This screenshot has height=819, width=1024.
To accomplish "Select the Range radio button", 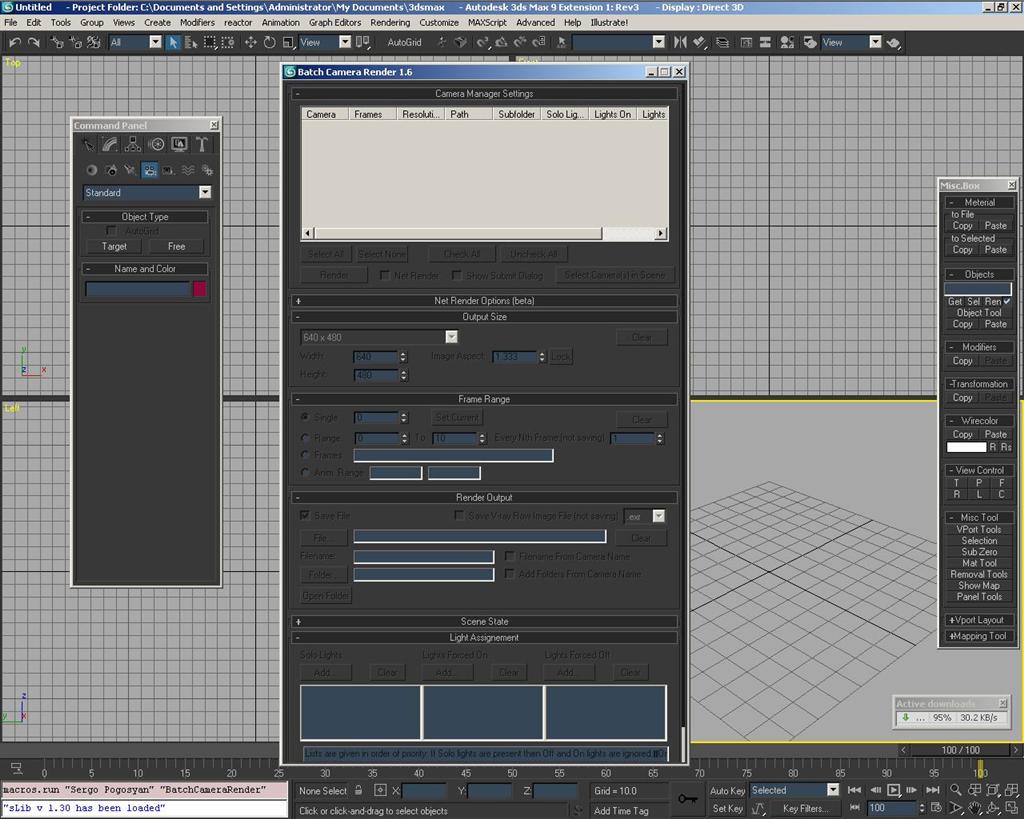I will coord(304,438).
